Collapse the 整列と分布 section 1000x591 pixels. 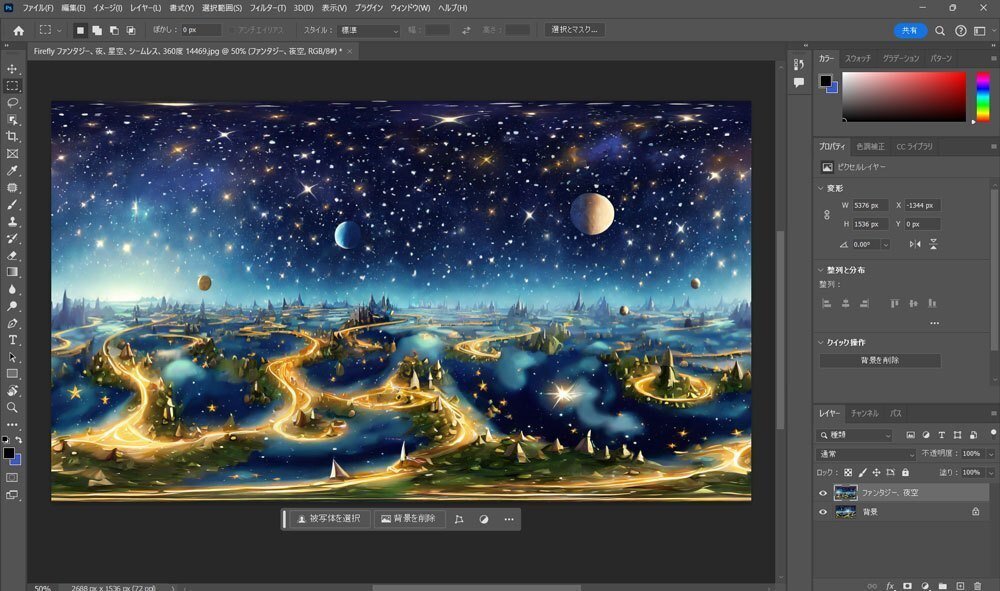click(821, 270)
